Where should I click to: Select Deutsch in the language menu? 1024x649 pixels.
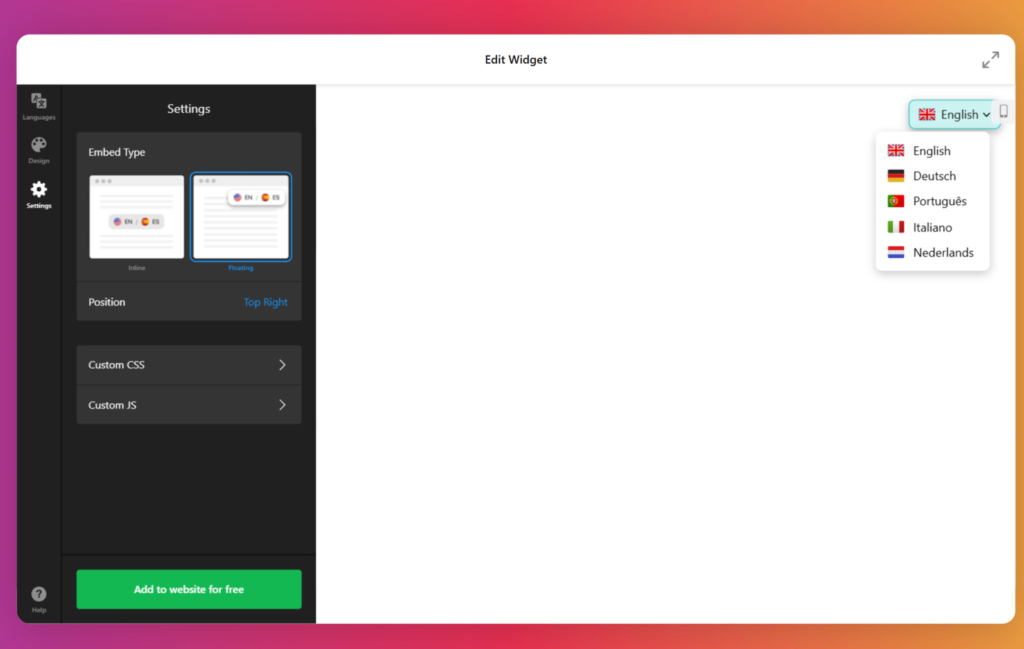[934, 176]
